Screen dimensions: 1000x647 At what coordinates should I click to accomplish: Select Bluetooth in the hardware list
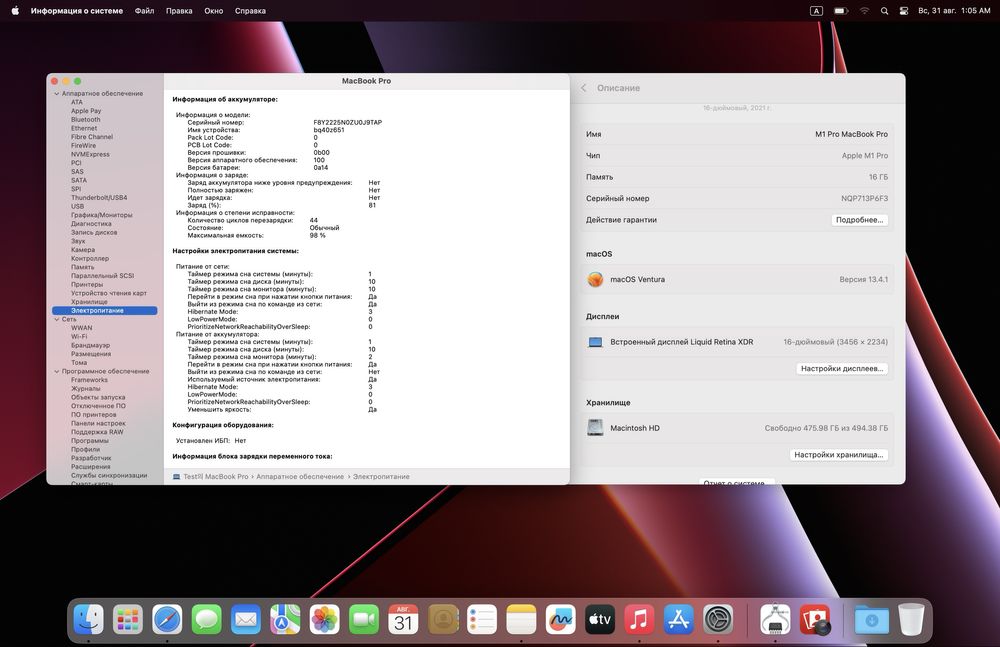85,119
